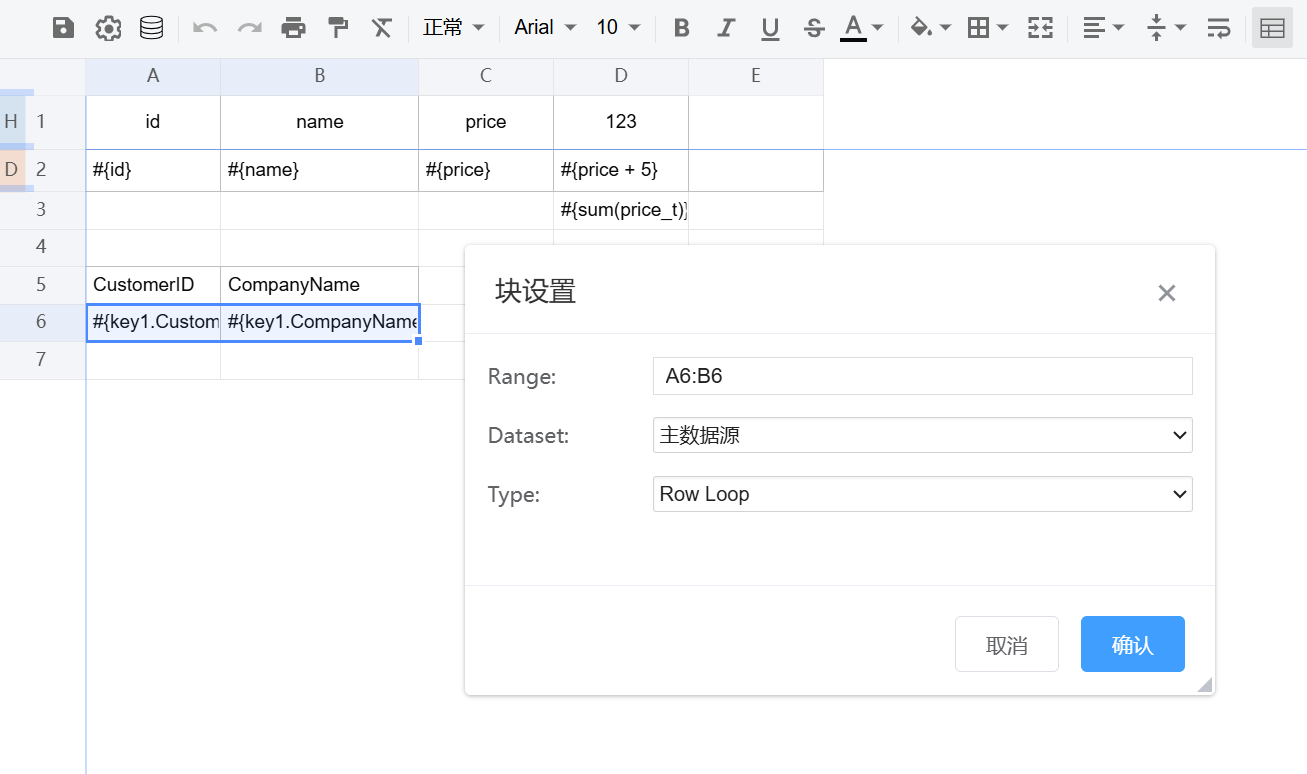Click the print icon
This screenshot has width=1307, height=774.
pos(293,28)
